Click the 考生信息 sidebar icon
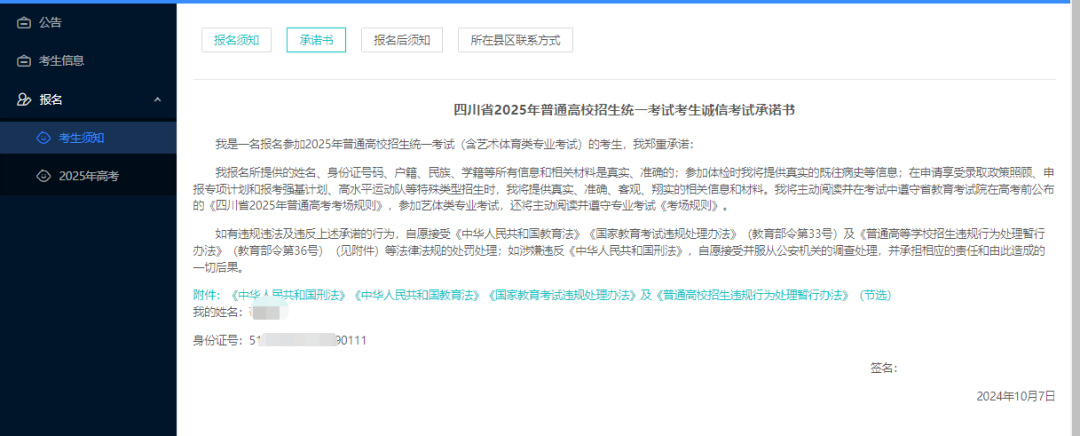This screenshot has width=1080, height=436. point(23,61)
